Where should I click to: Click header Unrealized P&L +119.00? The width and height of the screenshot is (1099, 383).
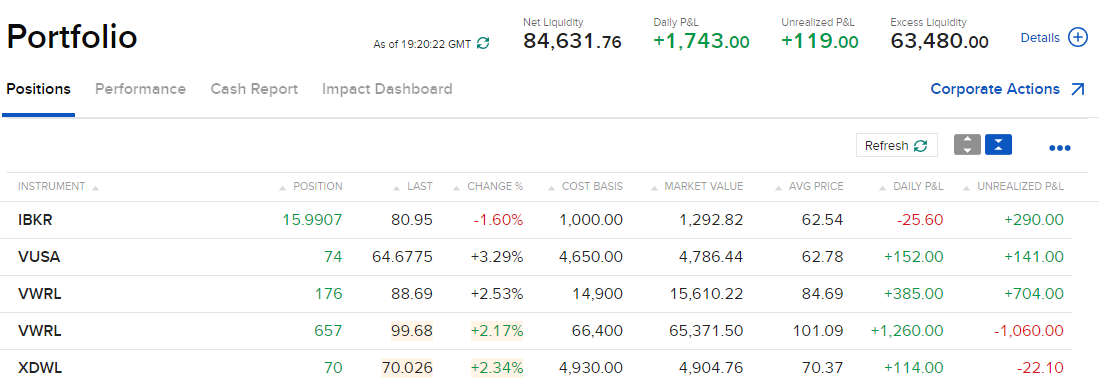click(x=820, y=41)
